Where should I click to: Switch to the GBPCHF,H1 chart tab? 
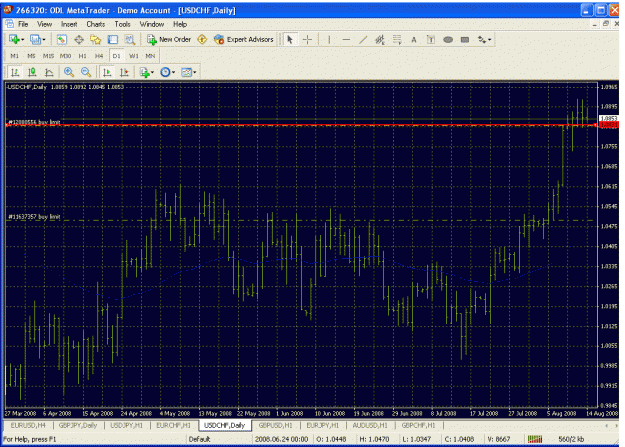[419, 425]
